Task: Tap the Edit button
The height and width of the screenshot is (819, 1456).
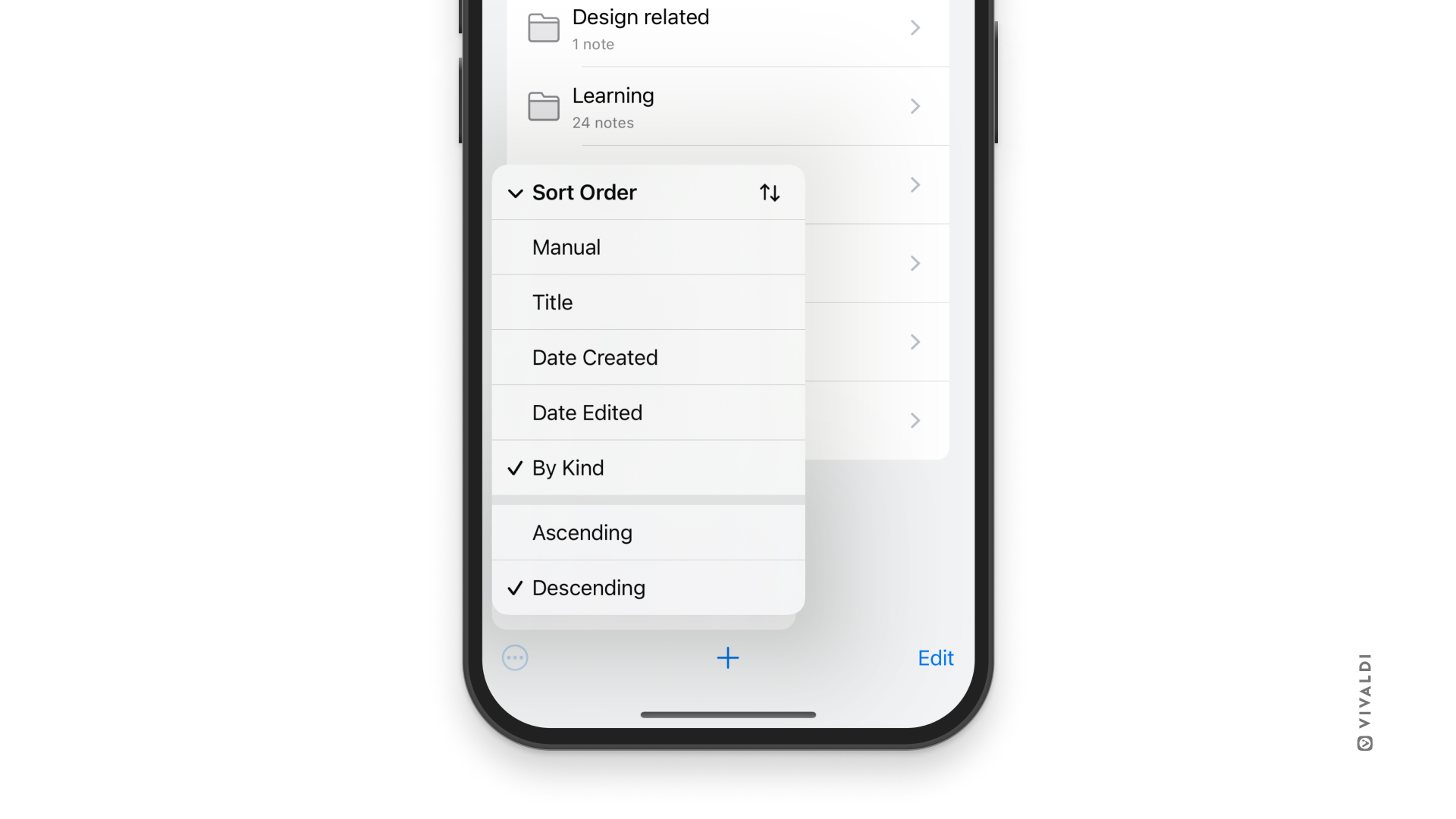Action: (936, 657)
